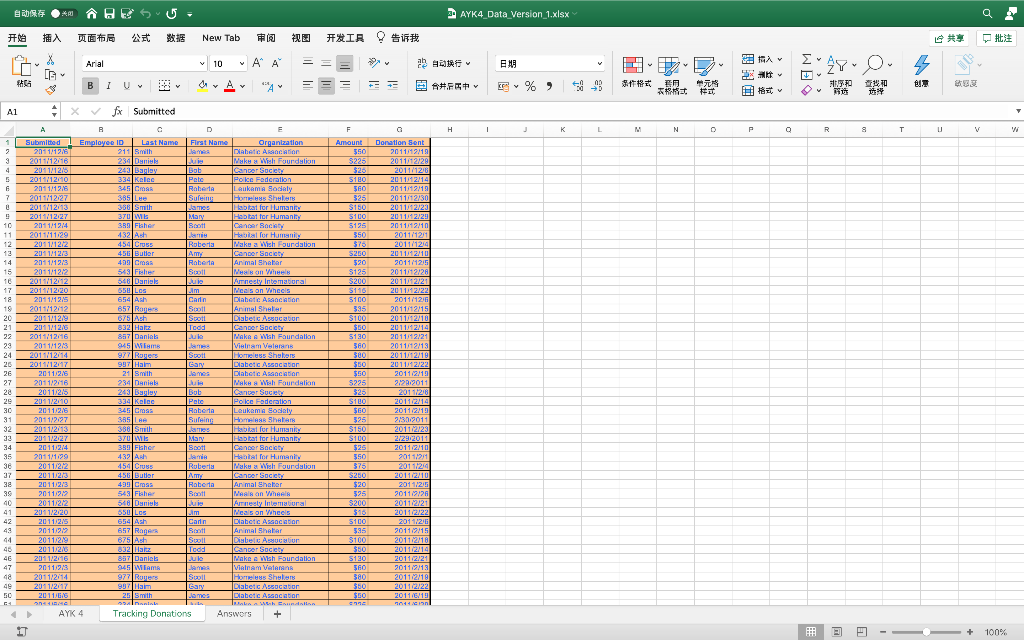Select the format painter tool
The height and width of the screenshot is (640, 1024).
[50, 88]
